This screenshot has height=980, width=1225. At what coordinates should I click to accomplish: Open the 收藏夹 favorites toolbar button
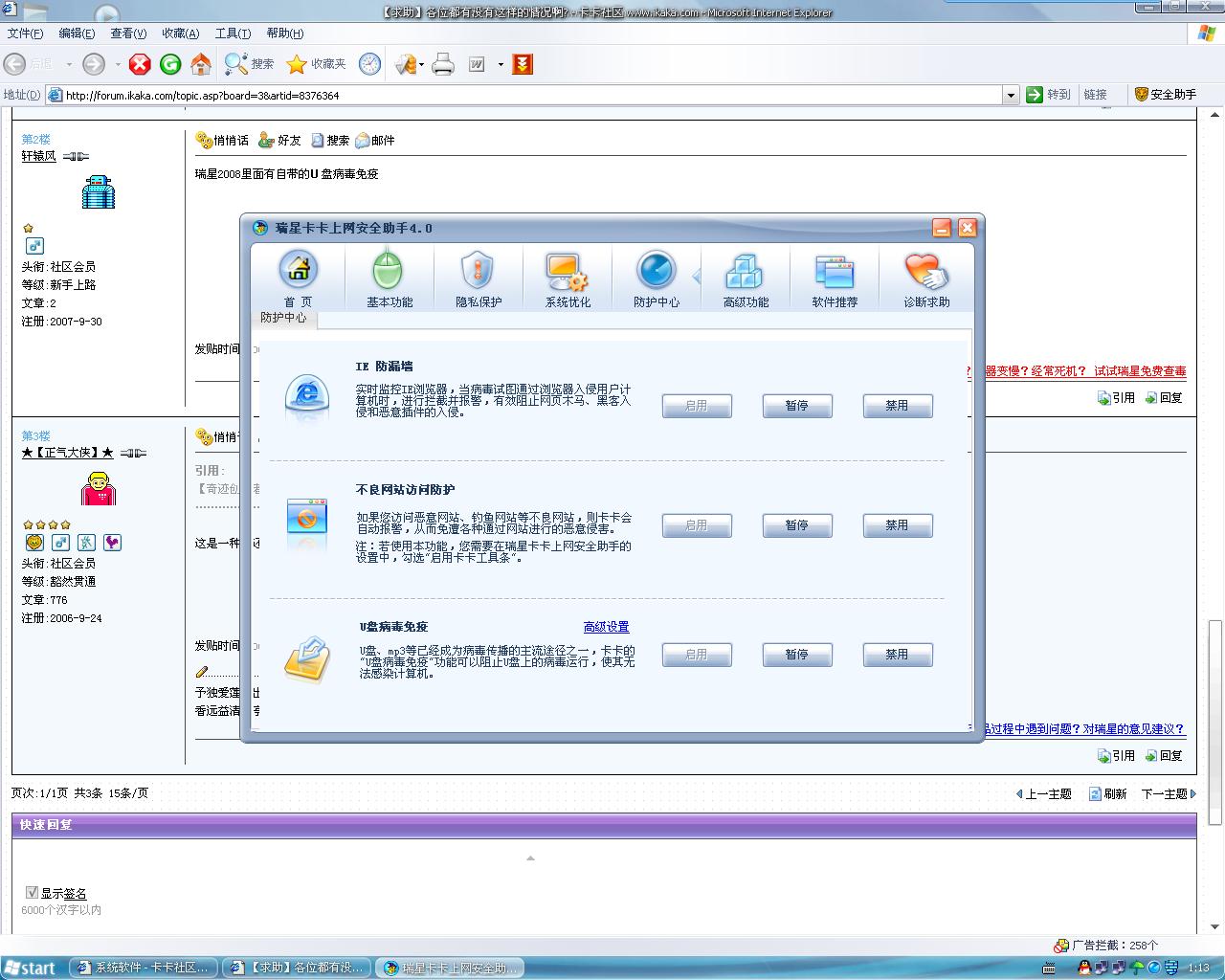[x=317, y=64]
